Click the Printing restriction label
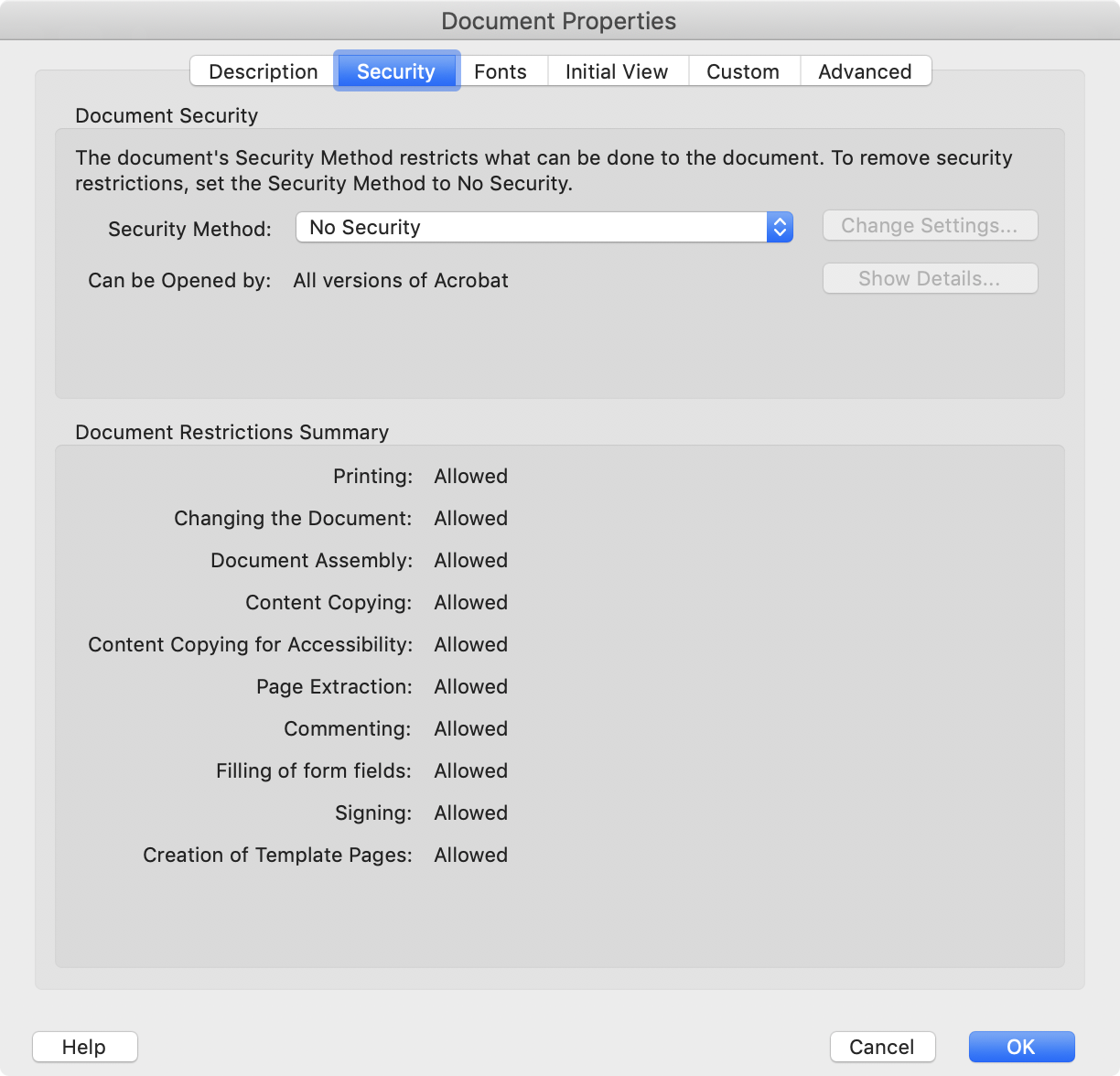This screenshot has width=1120, height=1076. (x=372, y=476)
